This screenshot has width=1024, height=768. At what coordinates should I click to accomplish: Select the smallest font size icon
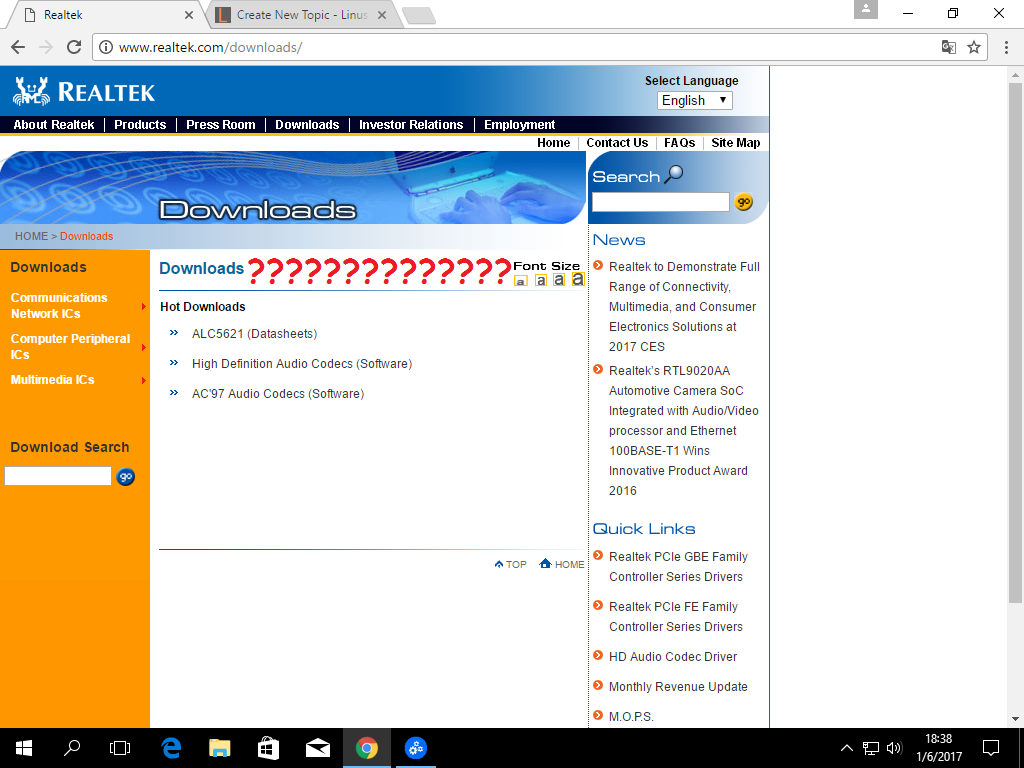click(x=520, y=281)
